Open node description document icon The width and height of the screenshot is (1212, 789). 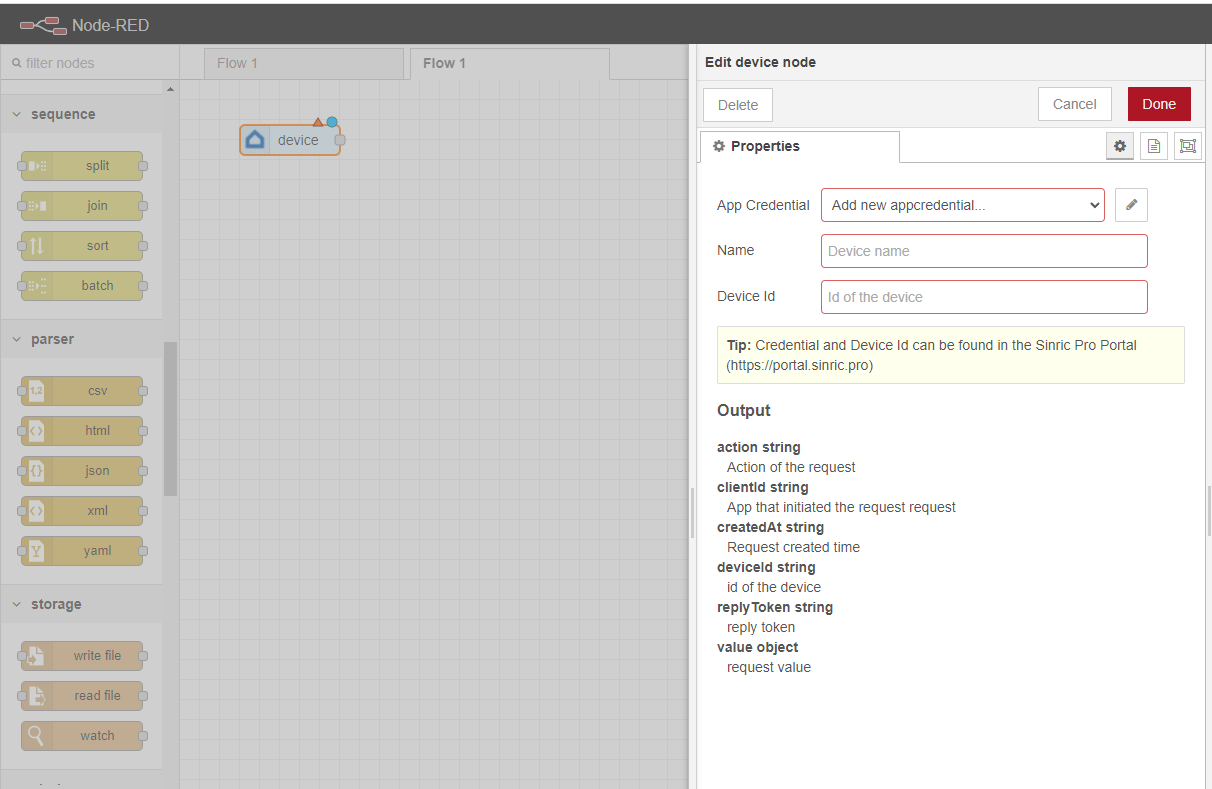point(1153,146)
